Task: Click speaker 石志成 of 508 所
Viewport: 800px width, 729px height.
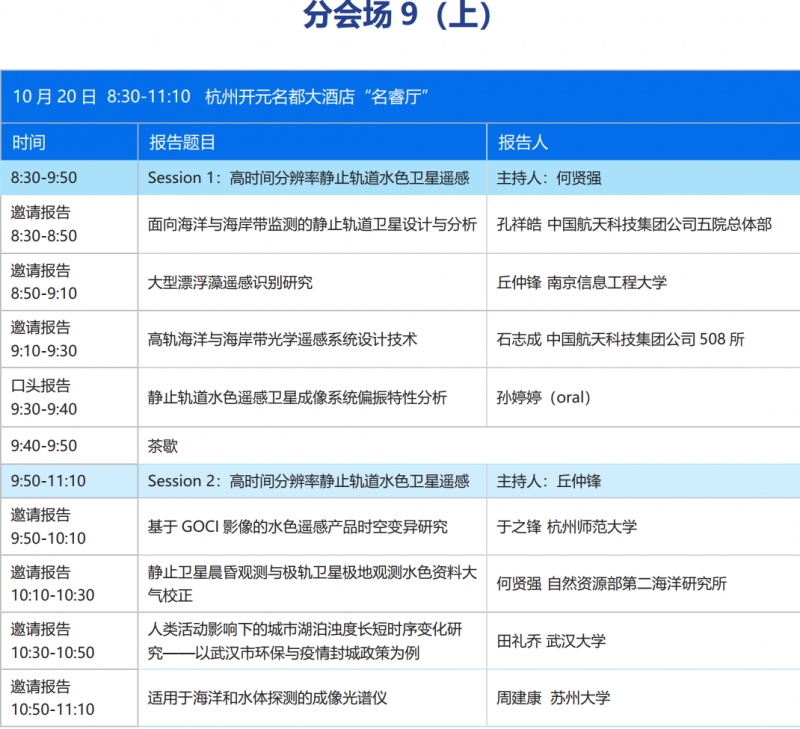Action: point(620,339)
